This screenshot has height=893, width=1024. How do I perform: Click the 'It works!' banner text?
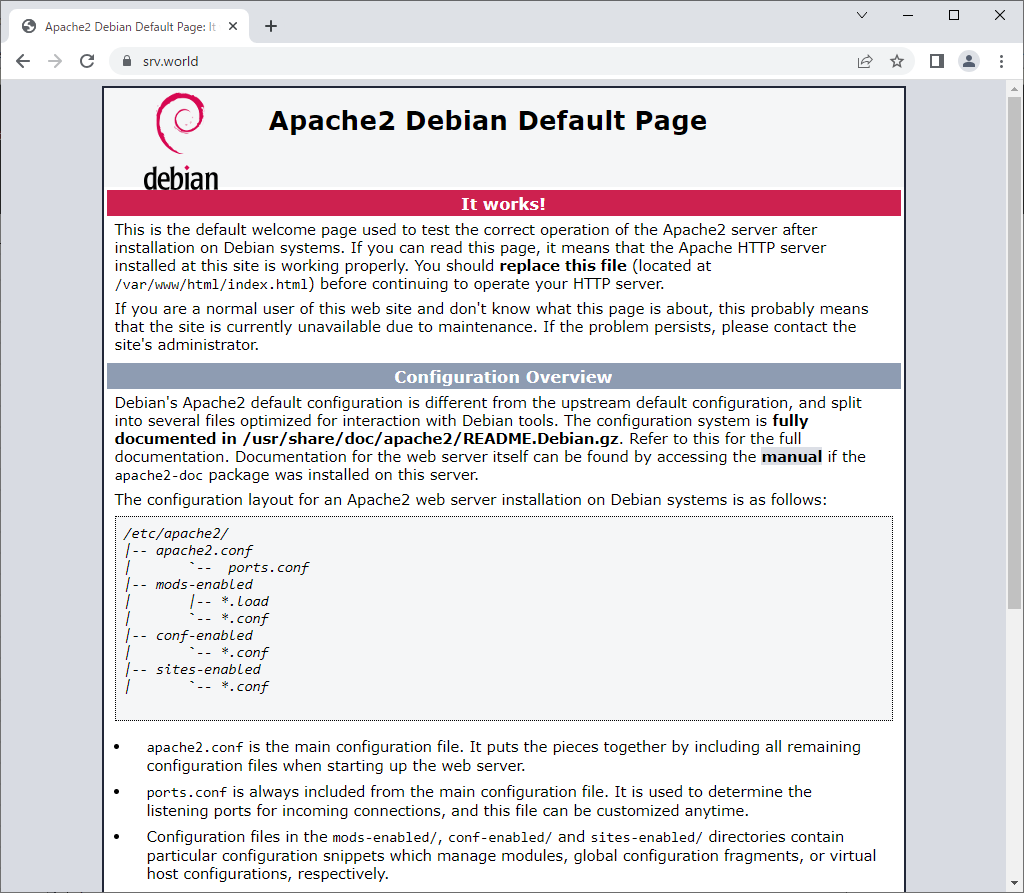(x=503, y=204)
